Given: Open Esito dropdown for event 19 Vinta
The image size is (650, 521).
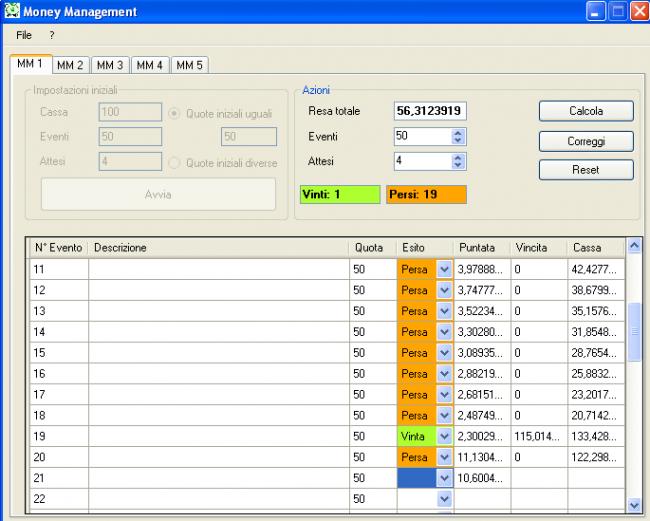Looking at the screenshot, I should pos(444,436).
